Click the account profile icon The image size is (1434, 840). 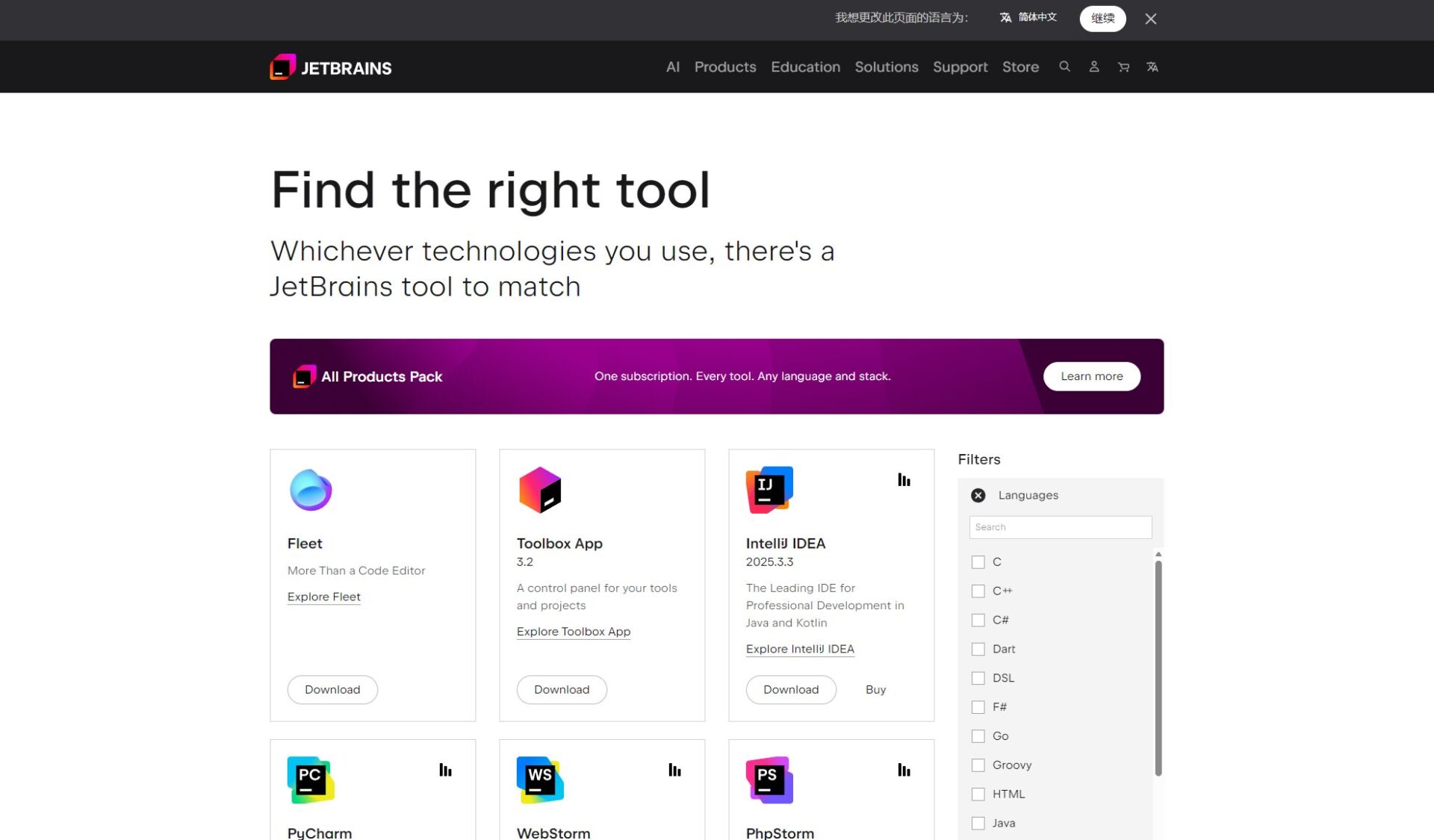[1093, 66]
